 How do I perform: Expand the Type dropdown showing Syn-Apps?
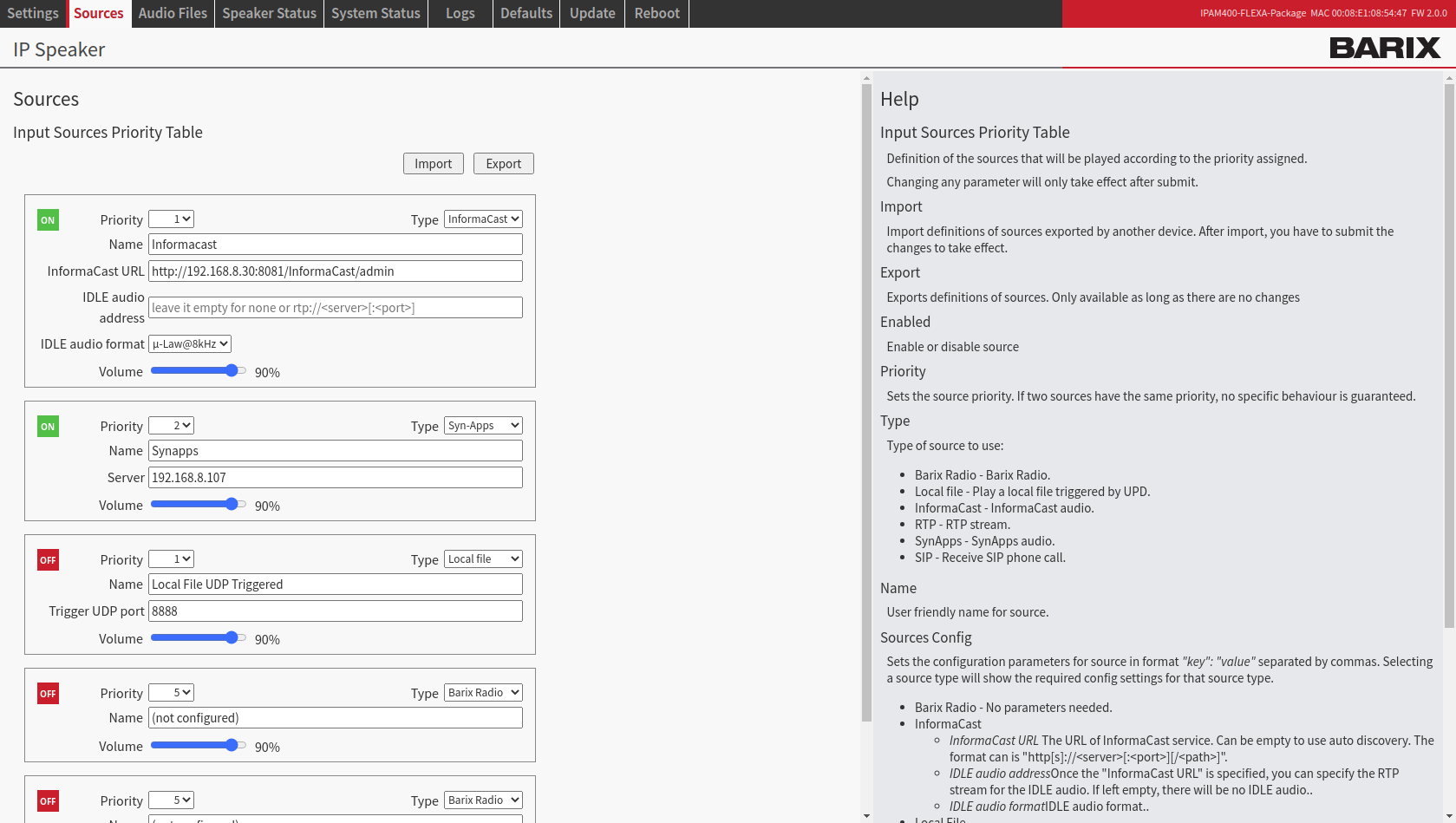click(x=483, y=426)
